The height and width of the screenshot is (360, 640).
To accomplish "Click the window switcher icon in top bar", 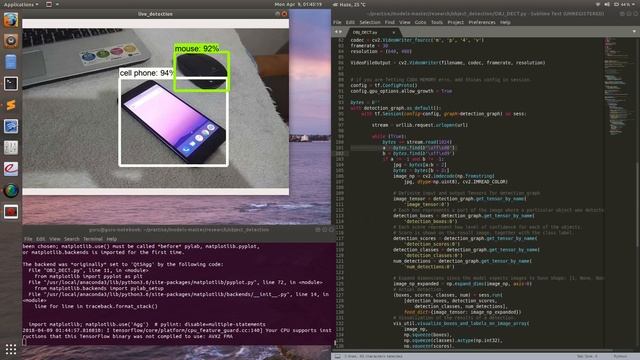I will [x=49, y=4].
